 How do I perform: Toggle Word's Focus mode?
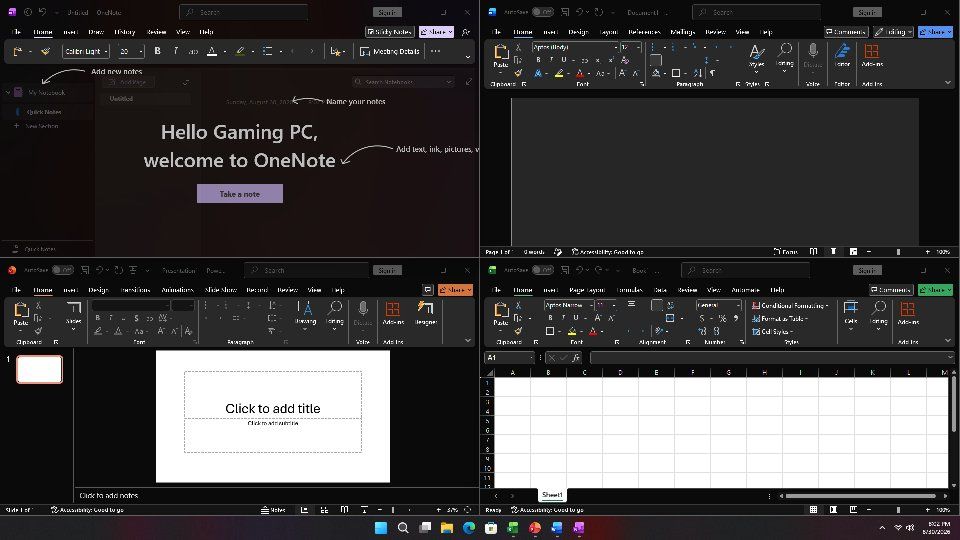(786, 252)
